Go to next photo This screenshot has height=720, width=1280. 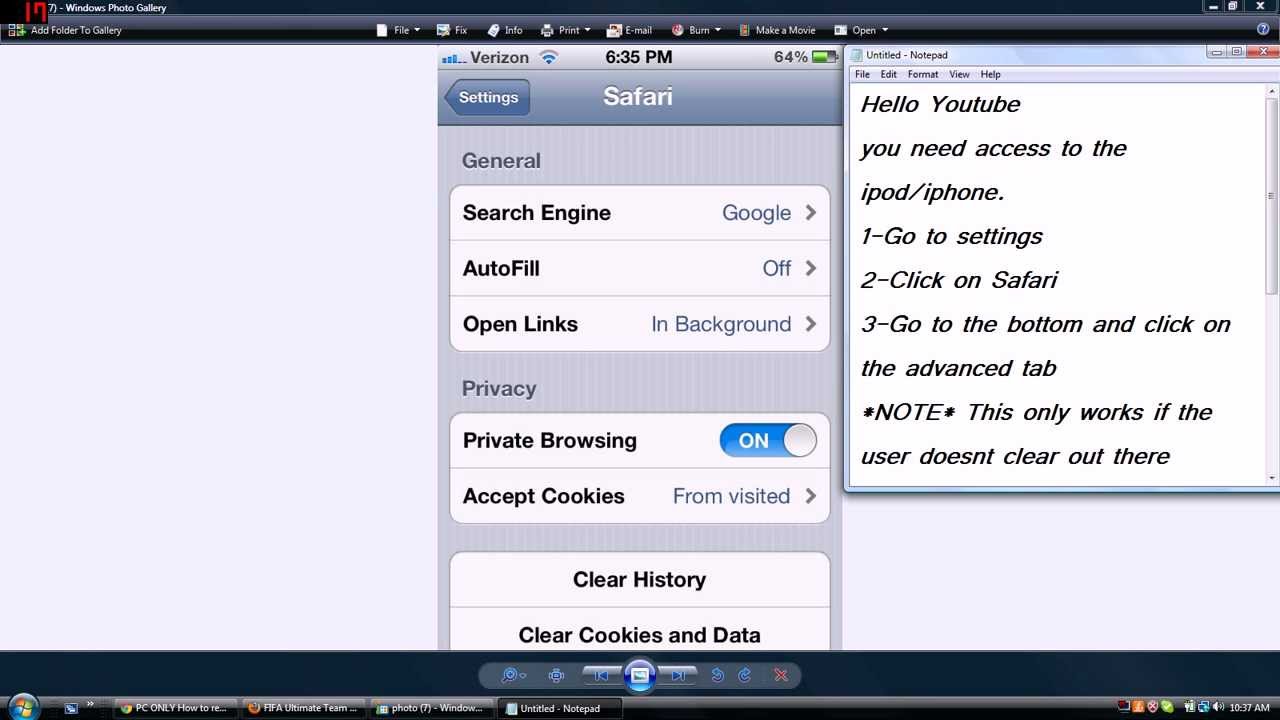[x=678, y=676]
